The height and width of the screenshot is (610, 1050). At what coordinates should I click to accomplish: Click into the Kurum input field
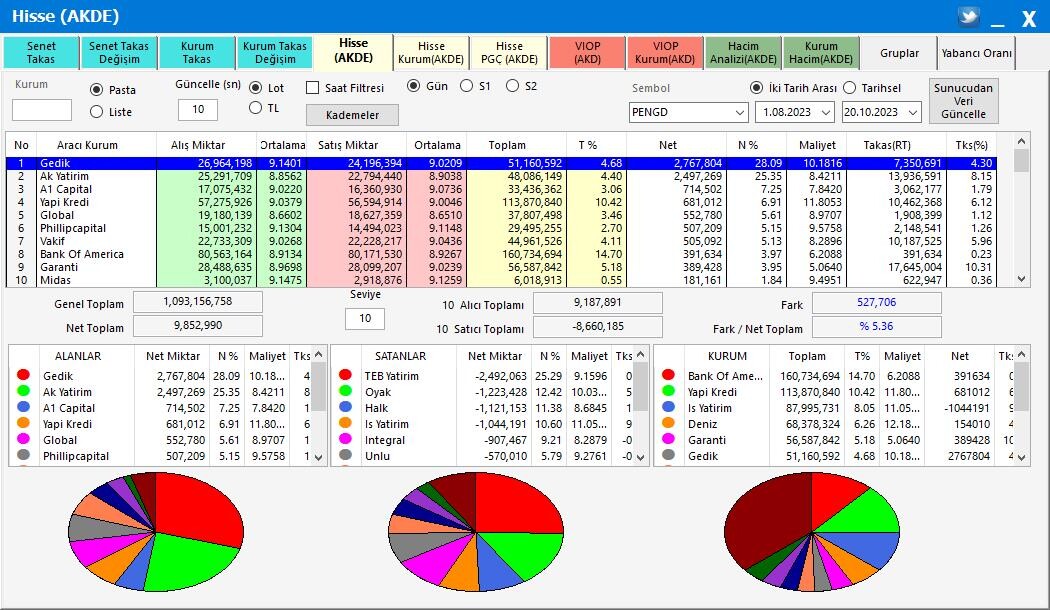point(42,110)
